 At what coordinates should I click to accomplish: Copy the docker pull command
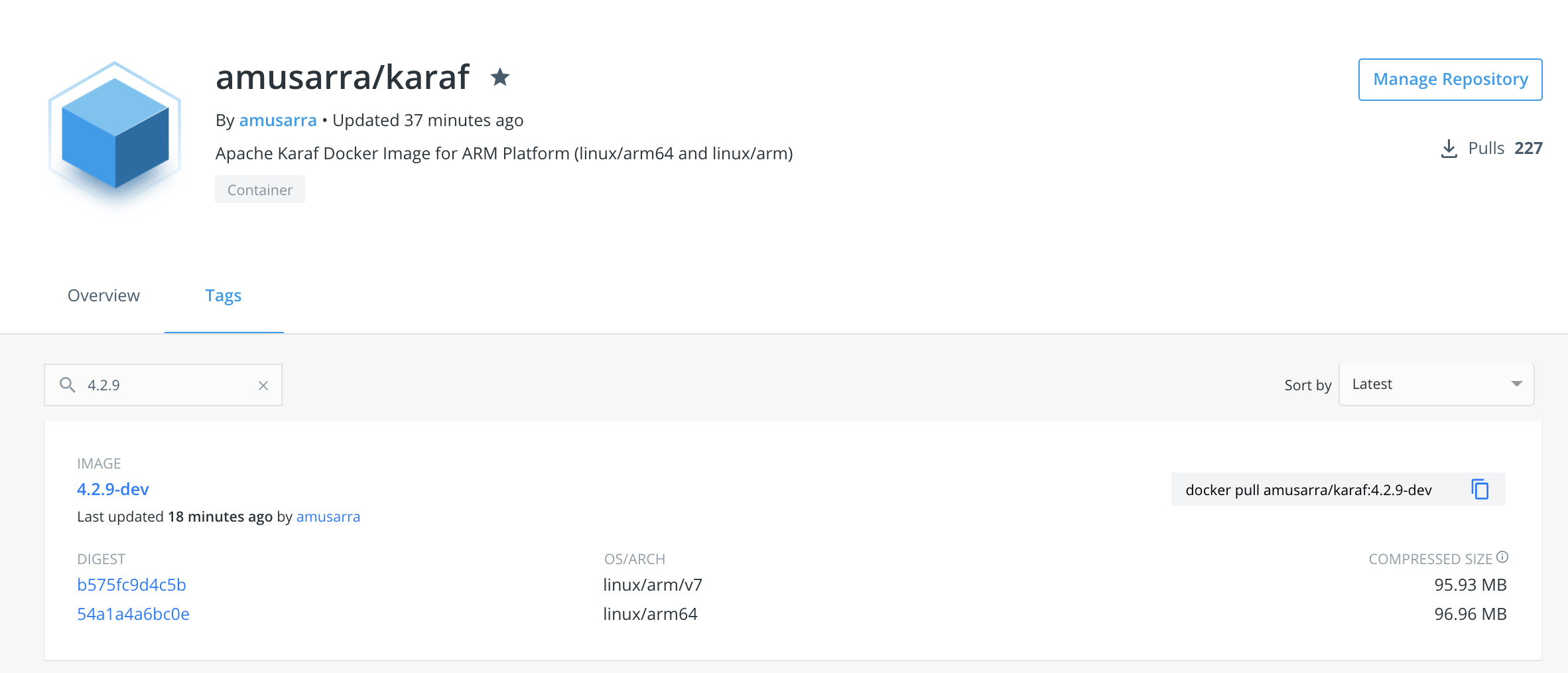(x=1480, y=489)
